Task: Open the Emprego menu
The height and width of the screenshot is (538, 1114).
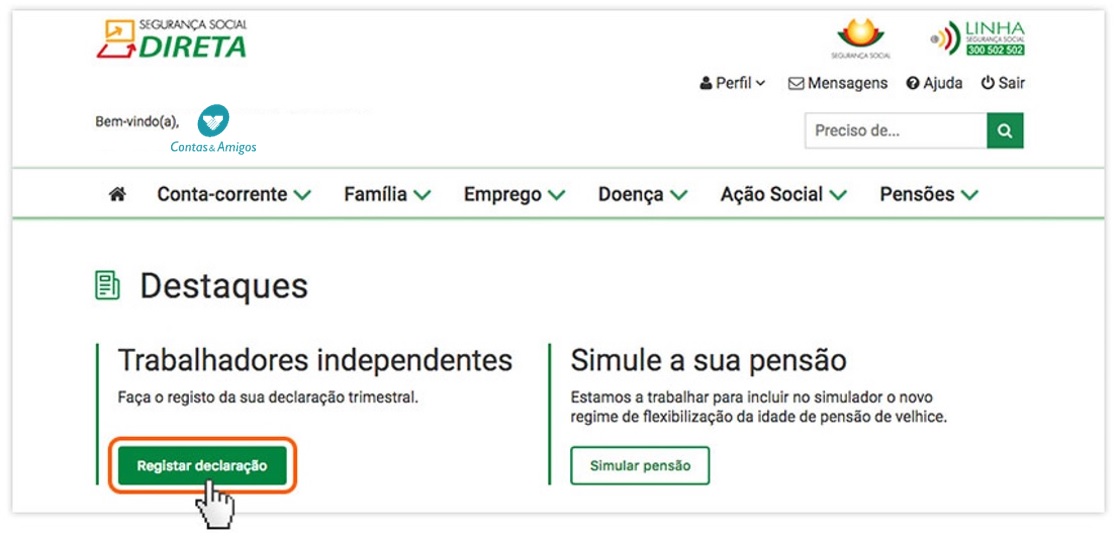Action: 514,194
